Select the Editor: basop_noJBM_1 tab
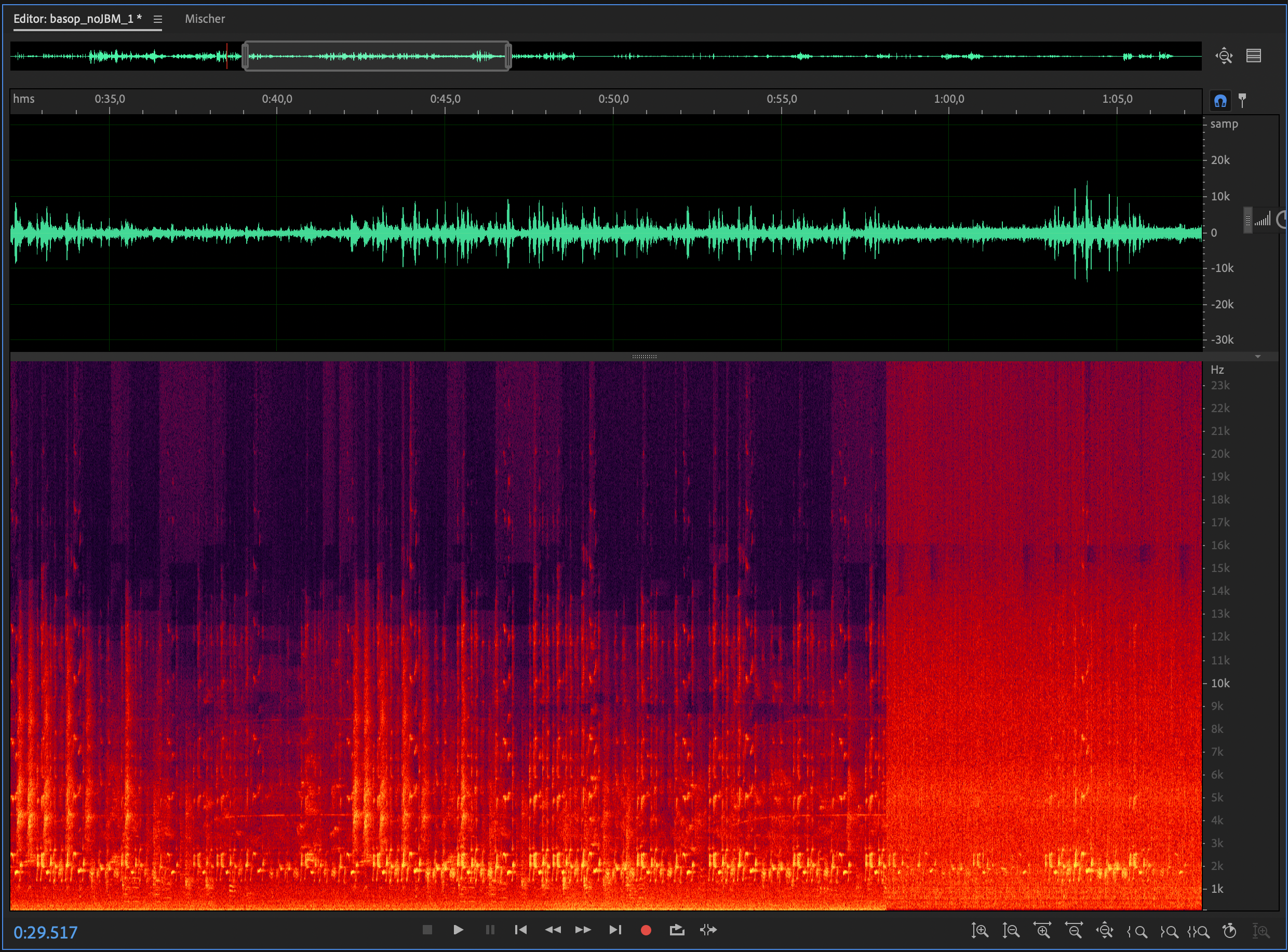Viewport: 1288px width, 952px height. pyautogui.click(x=77, y=19)
